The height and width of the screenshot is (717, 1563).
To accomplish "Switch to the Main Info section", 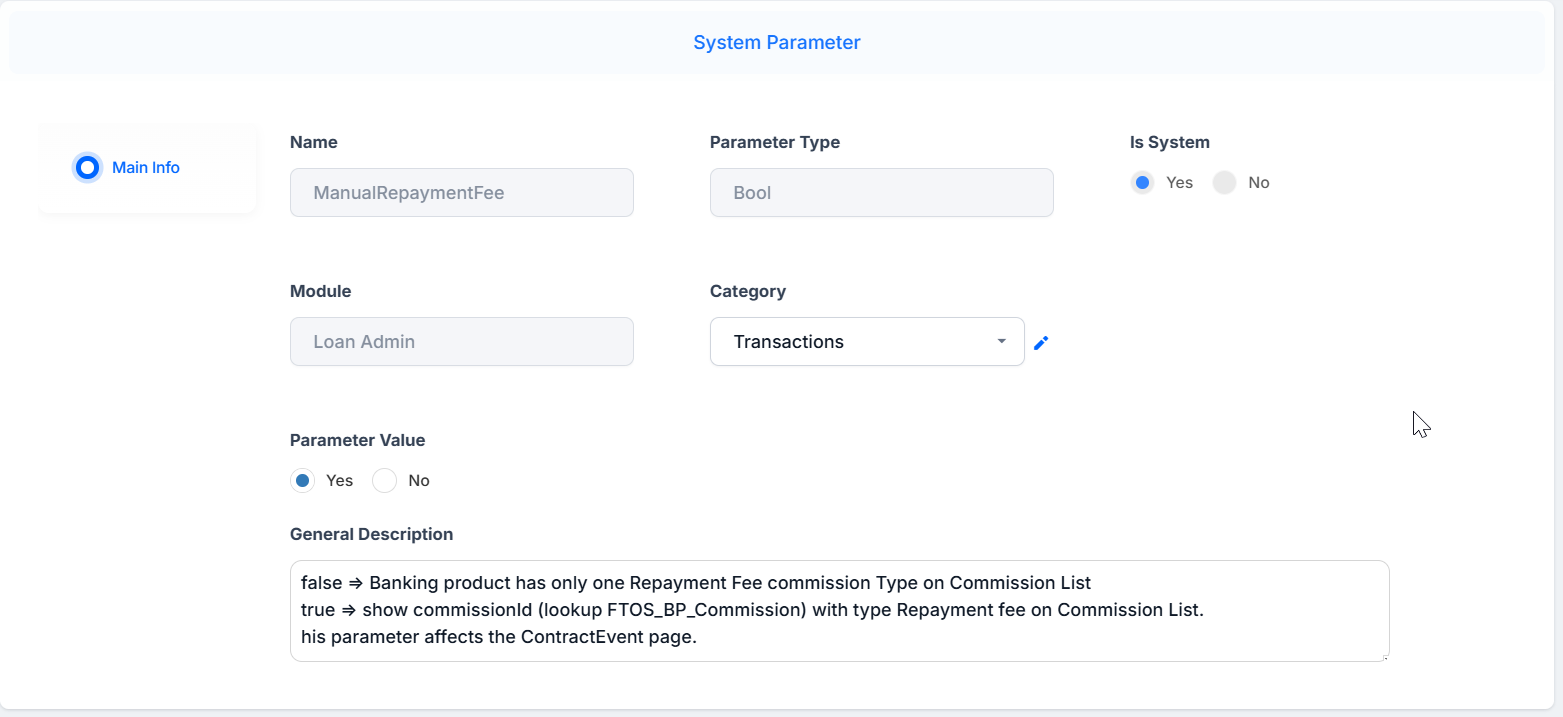I will (147, 168).
